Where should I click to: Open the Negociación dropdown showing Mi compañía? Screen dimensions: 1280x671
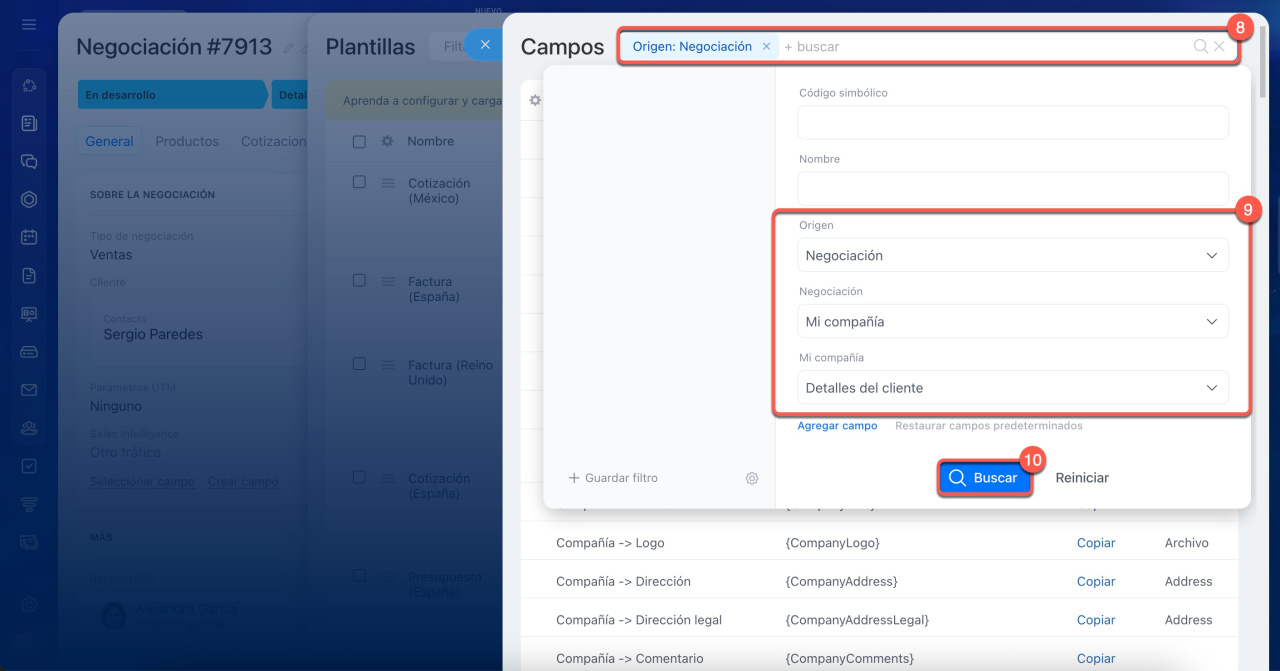coord(1012,321)
